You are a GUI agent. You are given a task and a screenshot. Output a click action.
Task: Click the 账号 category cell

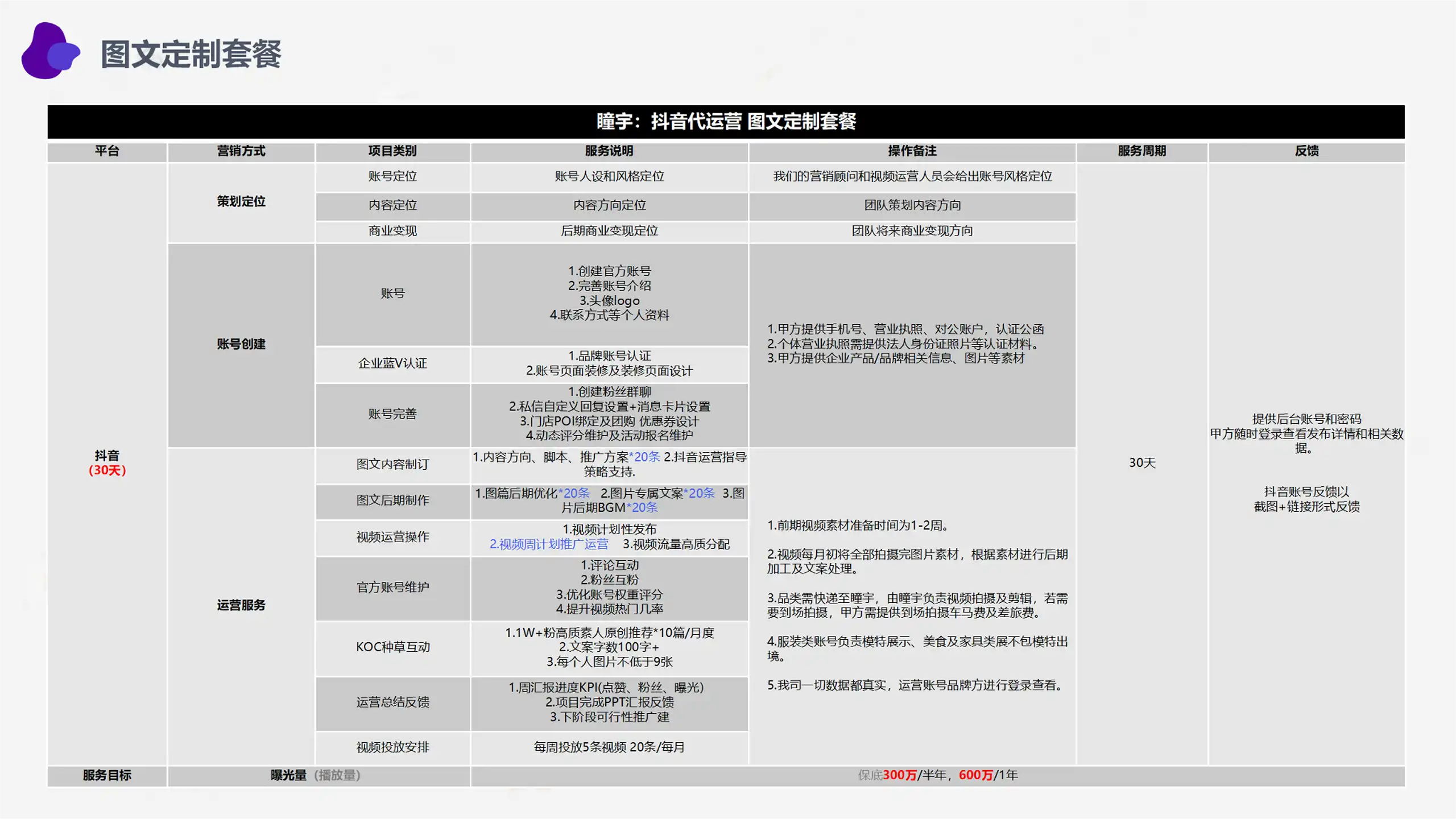coord(392,294)
